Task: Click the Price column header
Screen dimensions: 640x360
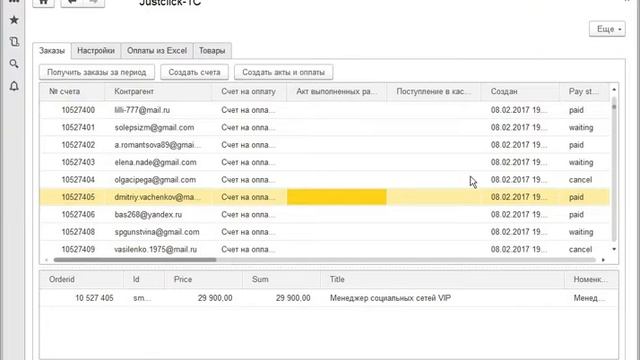Action: [x=203, y=280]
